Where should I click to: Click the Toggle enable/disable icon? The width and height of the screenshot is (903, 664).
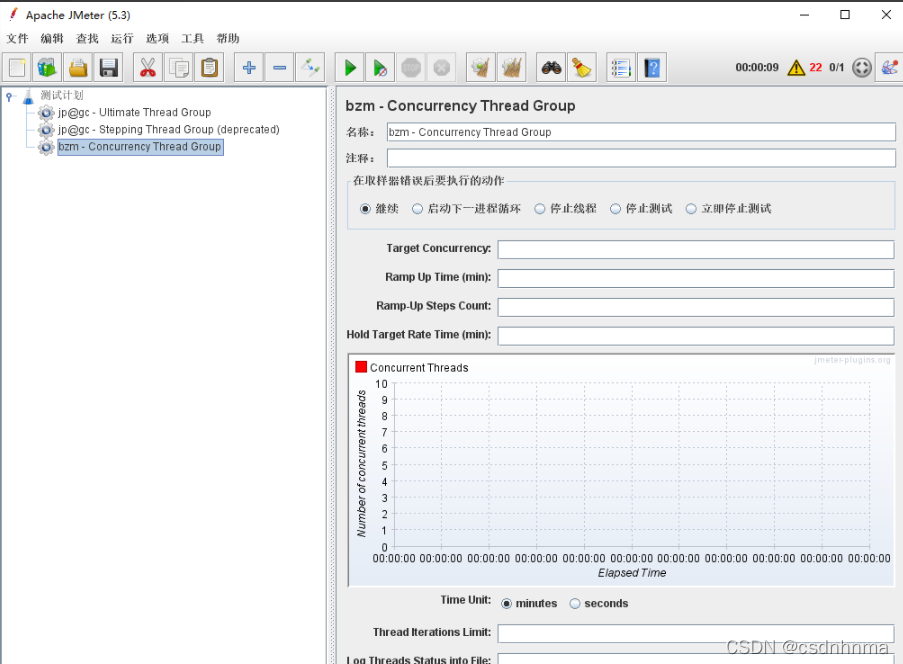coord(310,68)
